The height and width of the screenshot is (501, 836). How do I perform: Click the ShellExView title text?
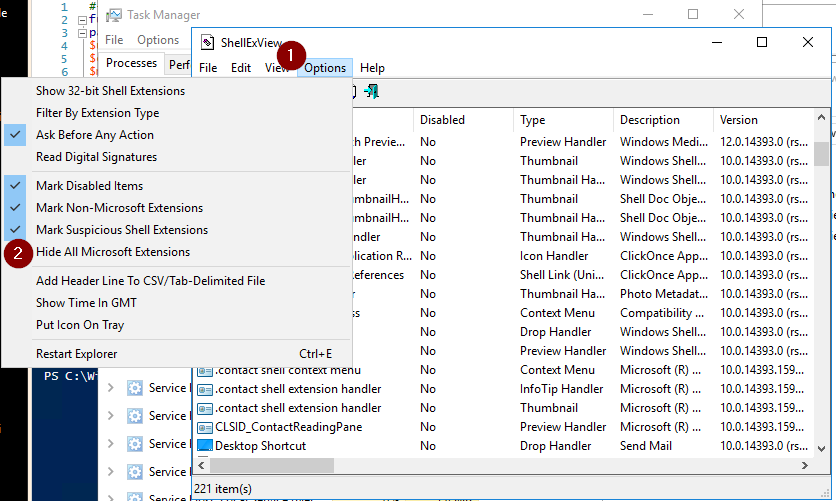[252, 43]
